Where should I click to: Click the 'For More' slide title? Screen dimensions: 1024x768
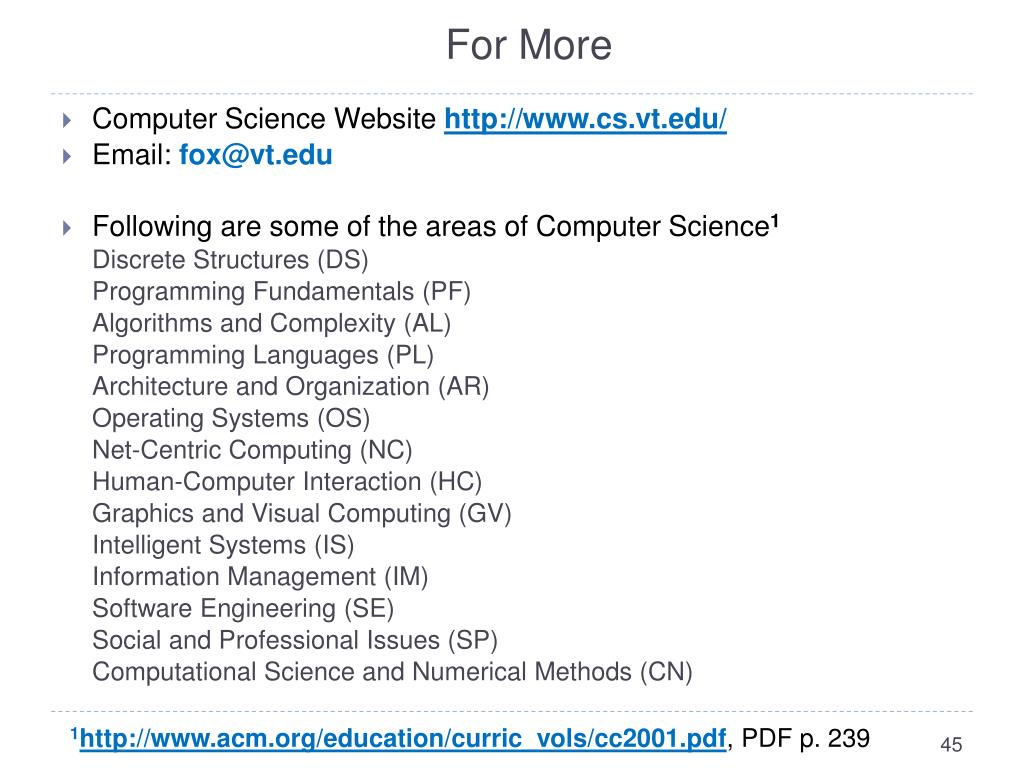coord(527,45)
